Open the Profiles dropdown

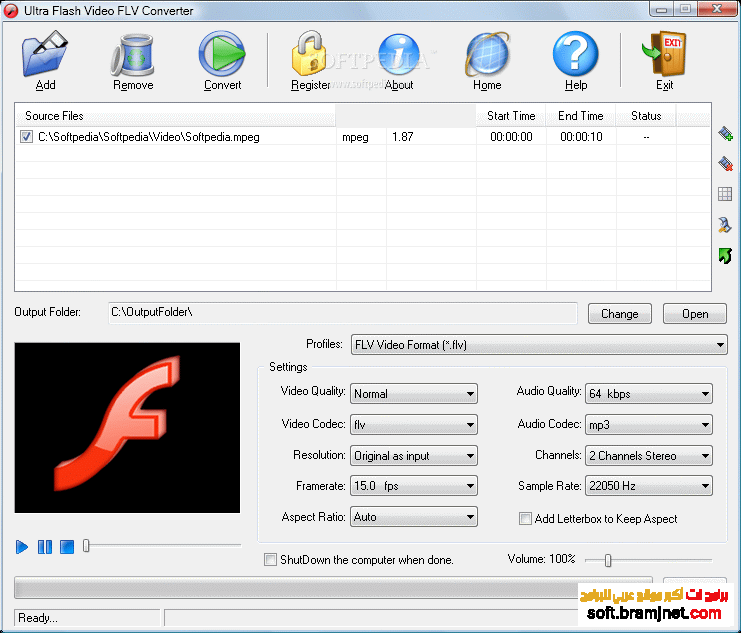coord(539,345)
